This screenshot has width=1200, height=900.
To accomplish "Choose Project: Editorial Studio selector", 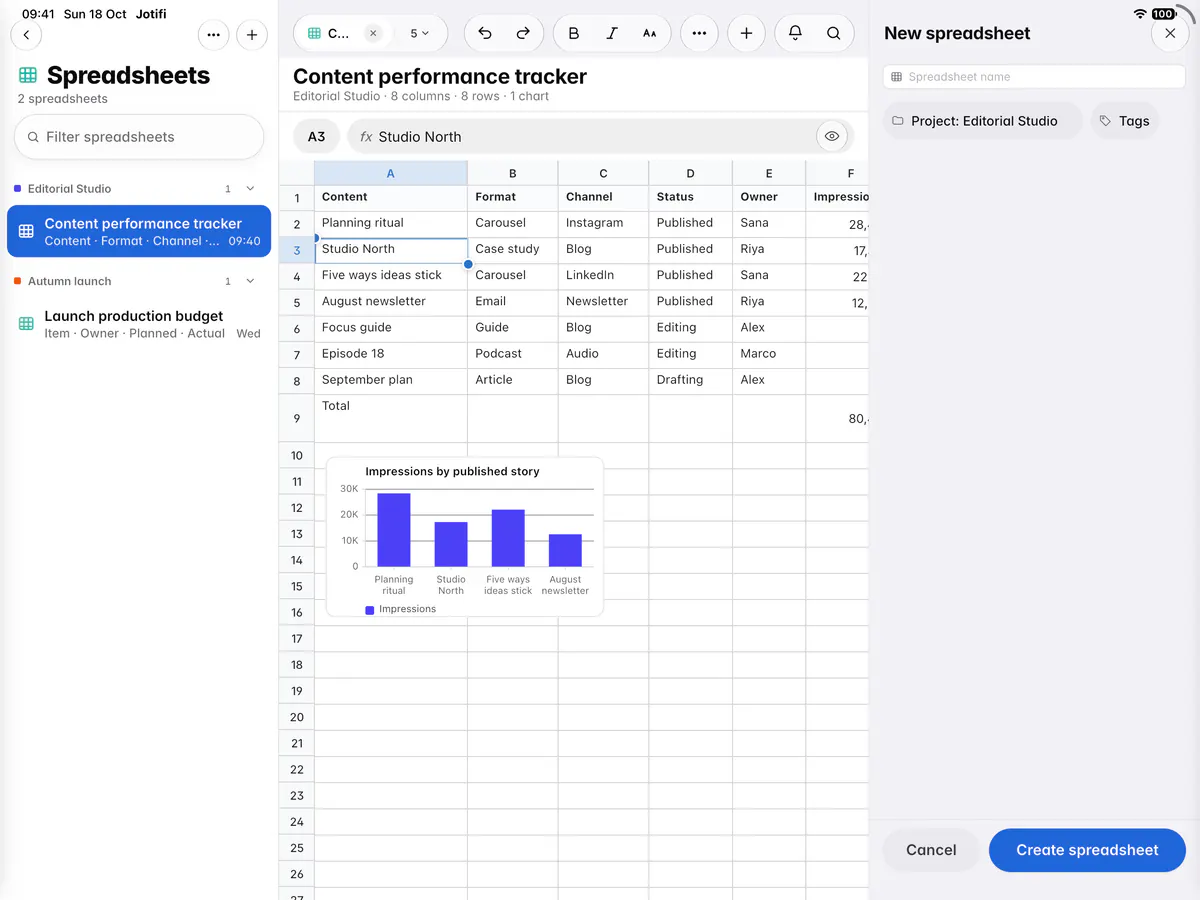I will click(983, 121).
